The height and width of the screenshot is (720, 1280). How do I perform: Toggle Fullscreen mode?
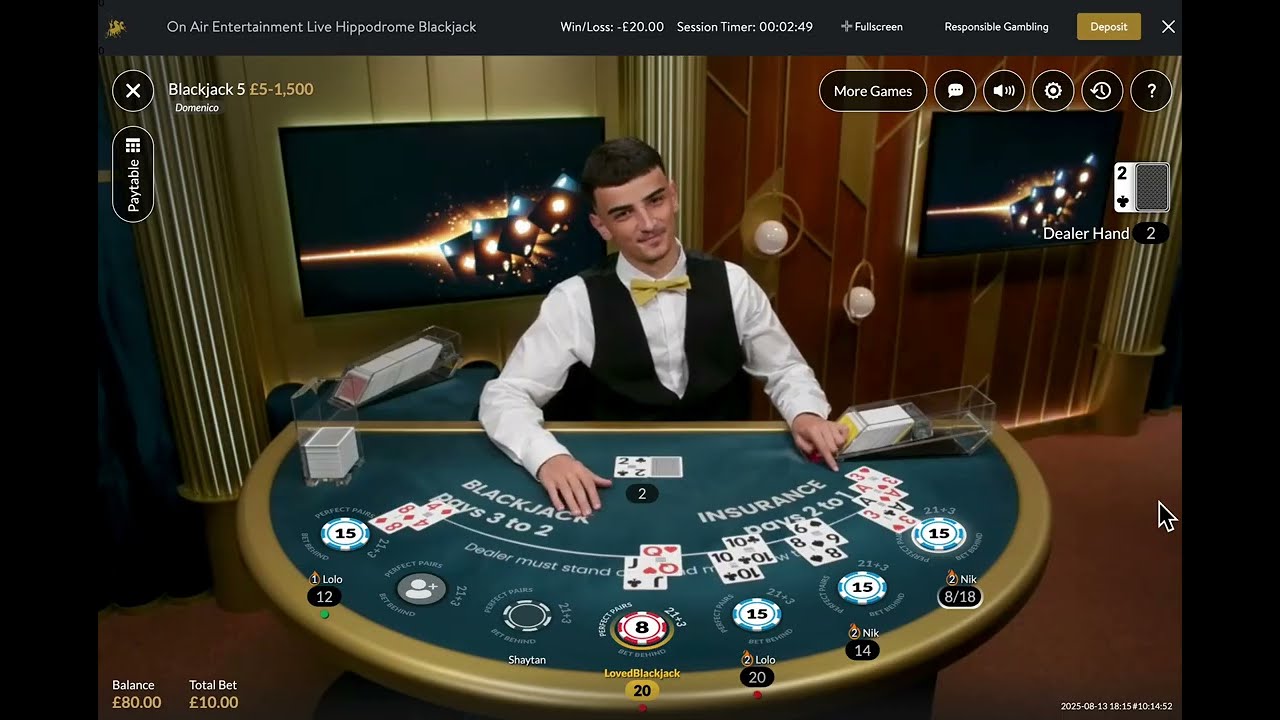872,27
